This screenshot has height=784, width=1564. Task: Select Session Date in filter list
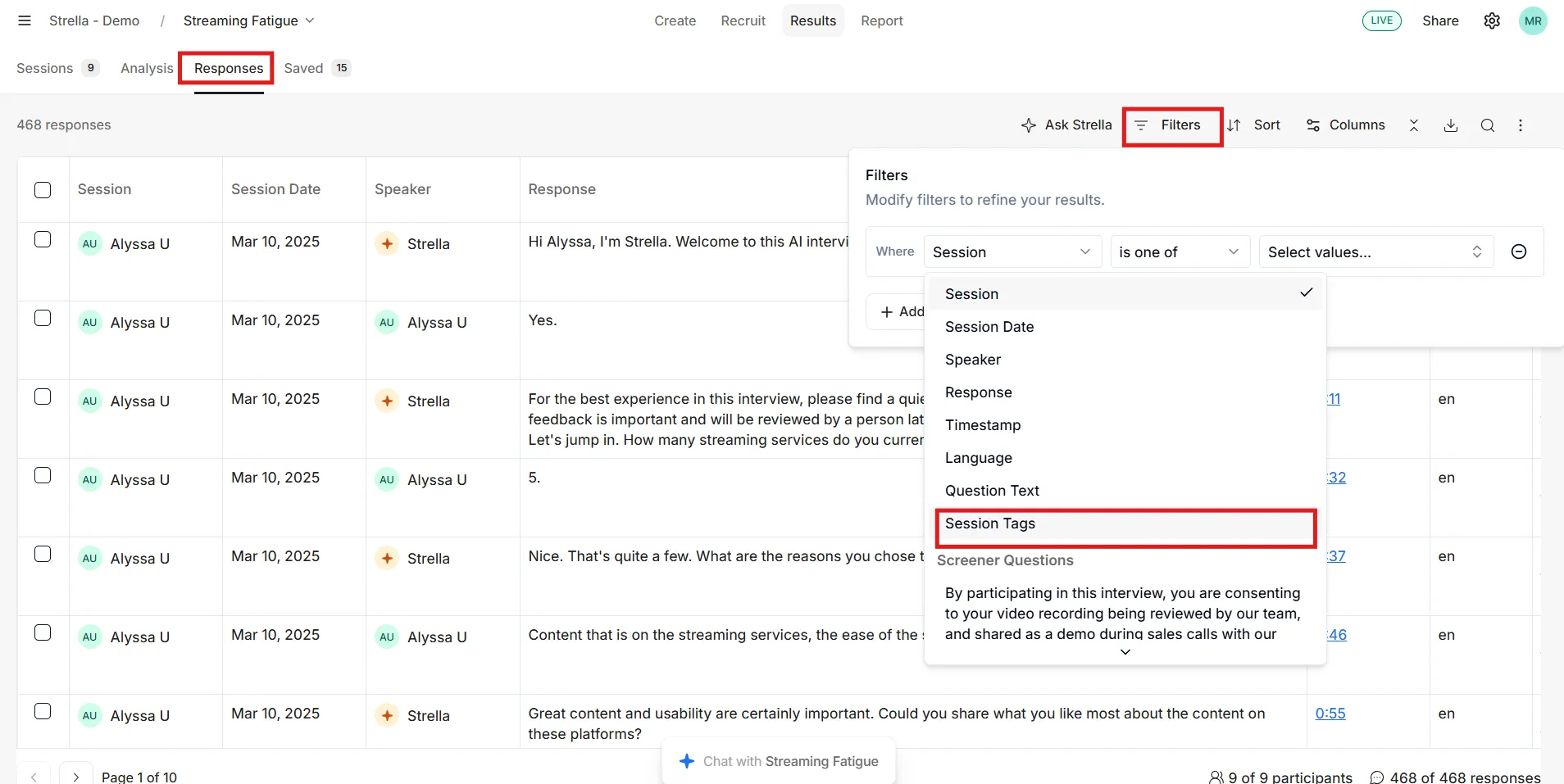point(1125,327)
